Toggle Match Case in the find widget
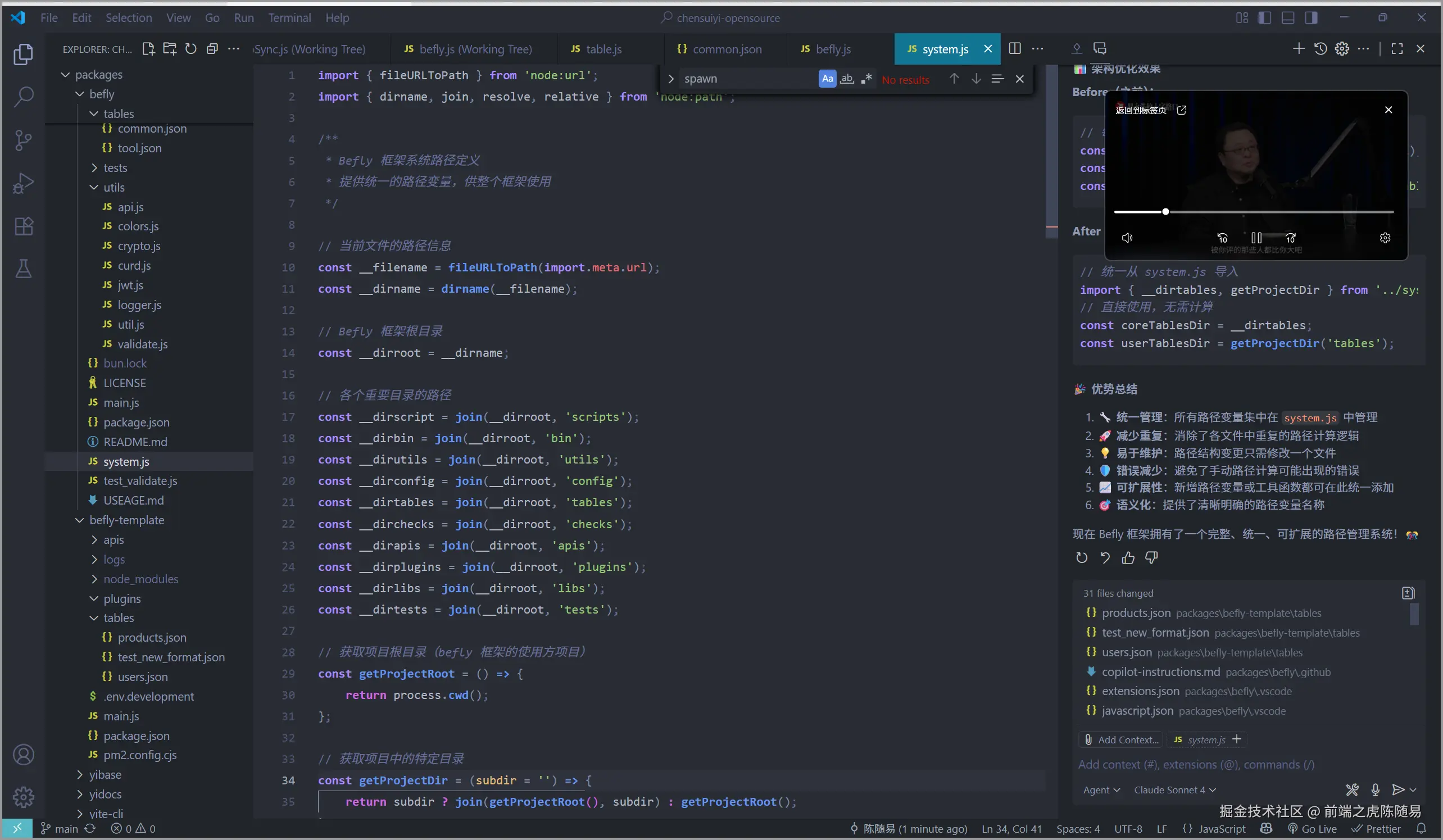This screenshot has width=1443, height=840. coord(827,79)
